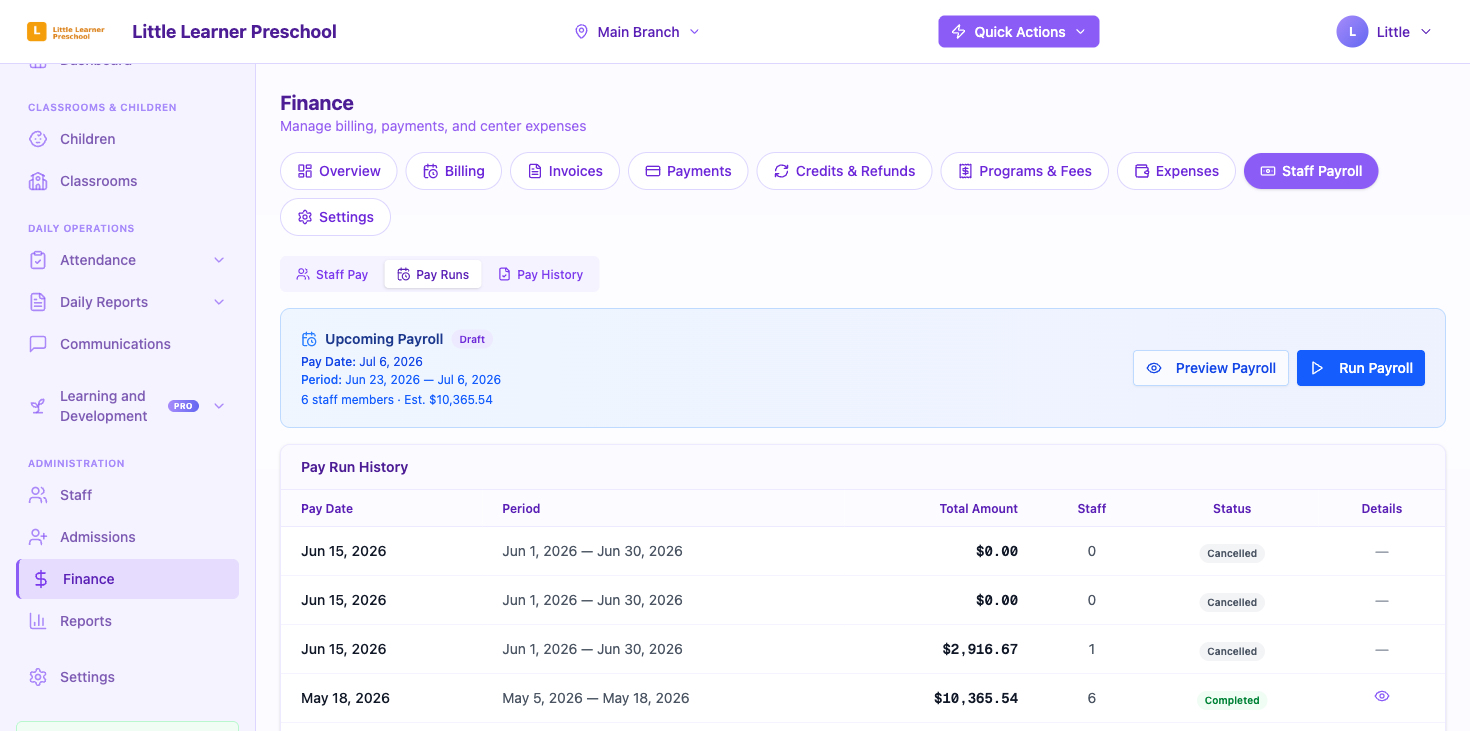The image size is (1470, 731).
Task: Click the Communications chat bubble icon
Action: click(38, 344)
